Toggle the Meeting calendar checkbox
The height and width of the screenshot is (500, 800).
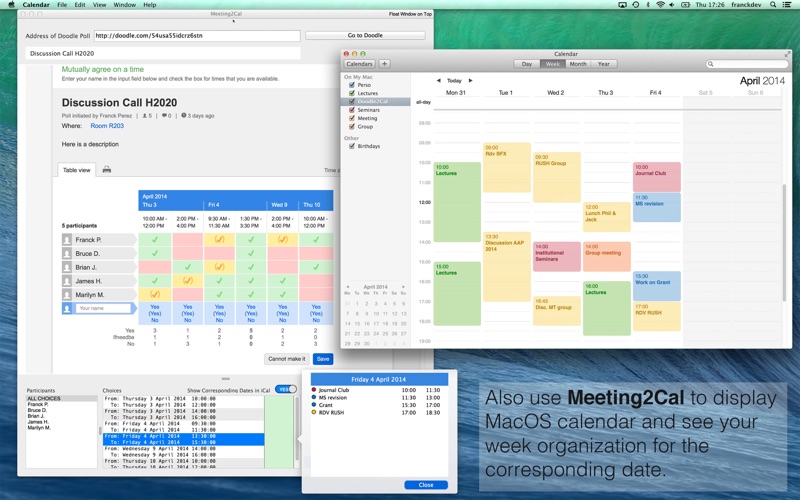tap(352, 118)
